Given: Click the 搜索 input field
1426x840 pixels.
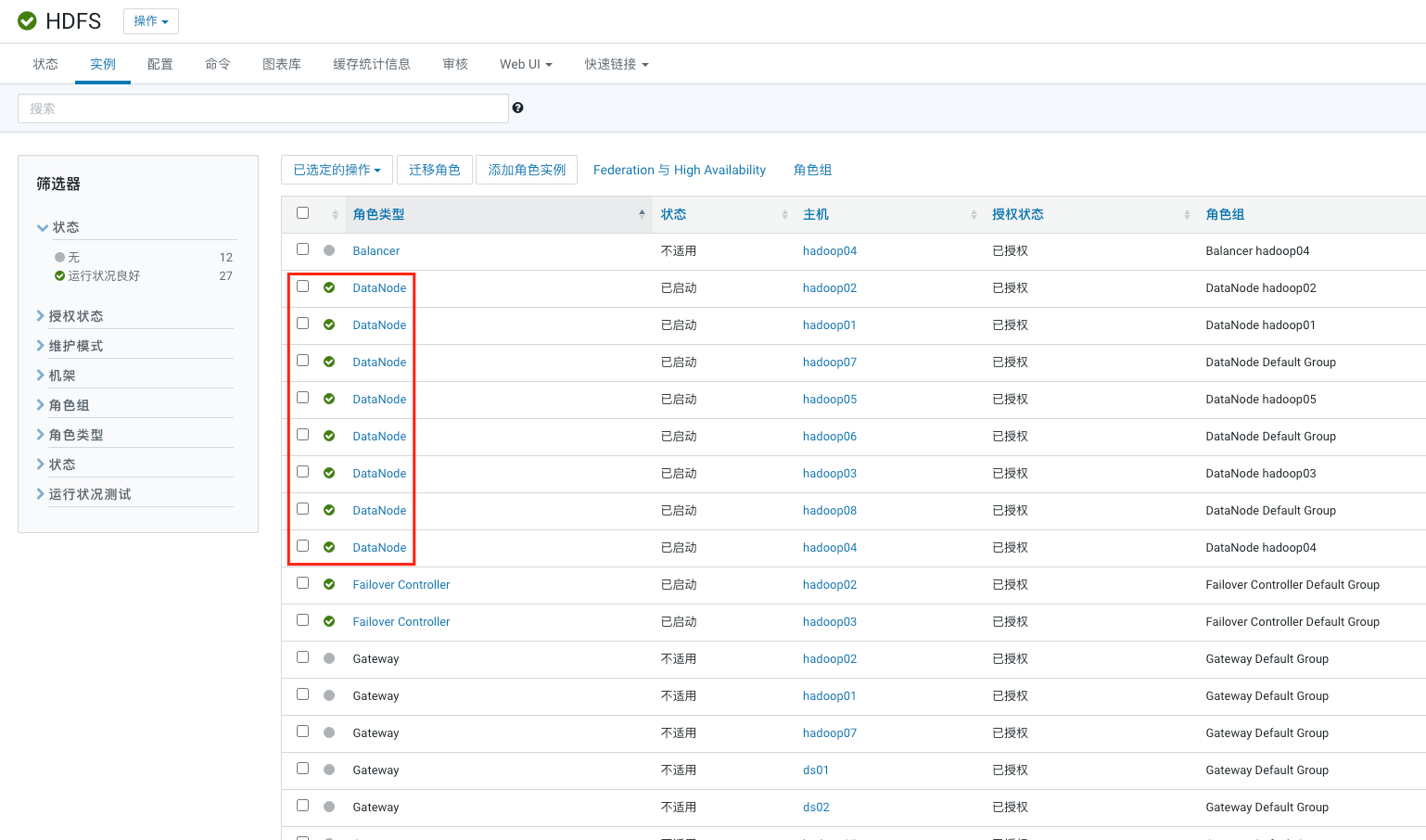Looking at the screenshot, I should [x=263, y=108].
